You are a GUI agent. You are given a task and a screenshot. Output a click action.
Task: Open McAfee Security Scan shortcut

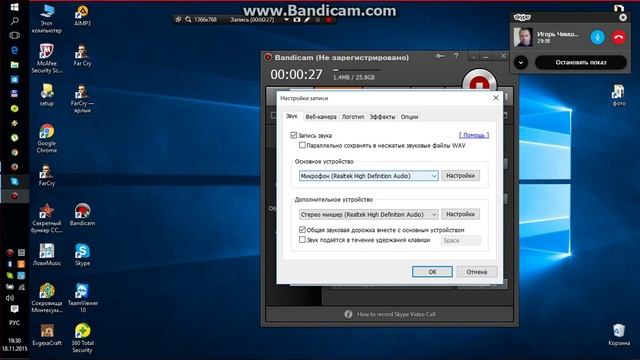(x=47, y=58)
